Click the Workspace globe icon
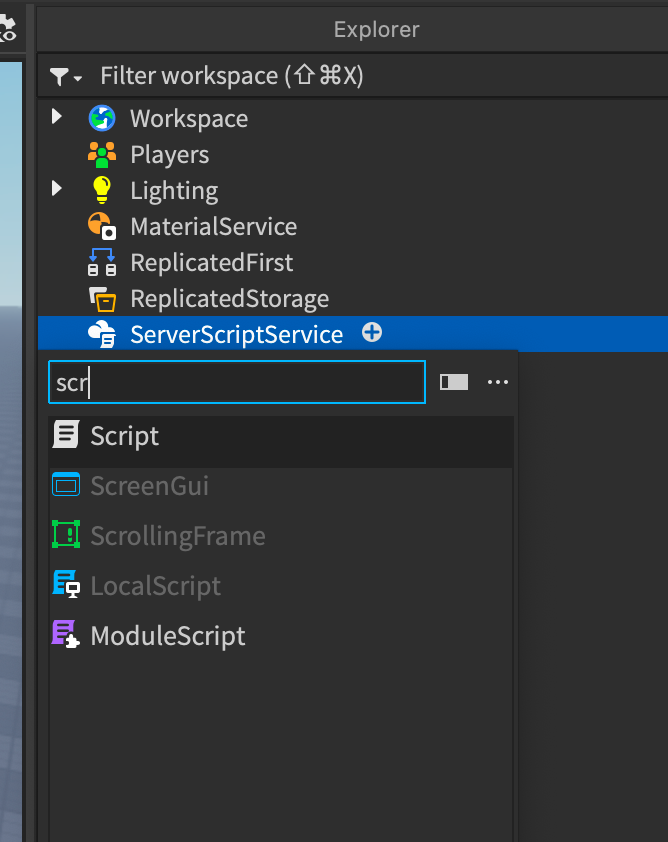Image resolution: width=668 pixels, height=842 pixels. tap(101, 119)
